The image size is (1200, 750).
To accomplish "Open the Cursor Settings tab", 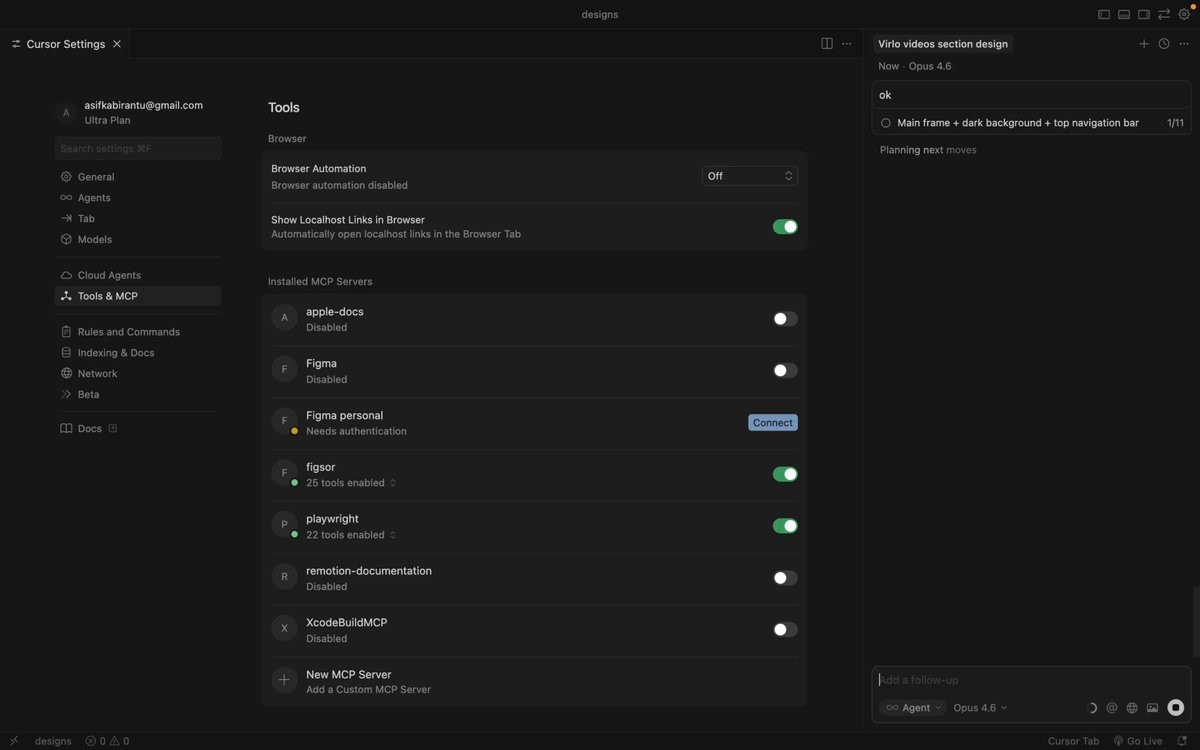I will coord(65,44).
